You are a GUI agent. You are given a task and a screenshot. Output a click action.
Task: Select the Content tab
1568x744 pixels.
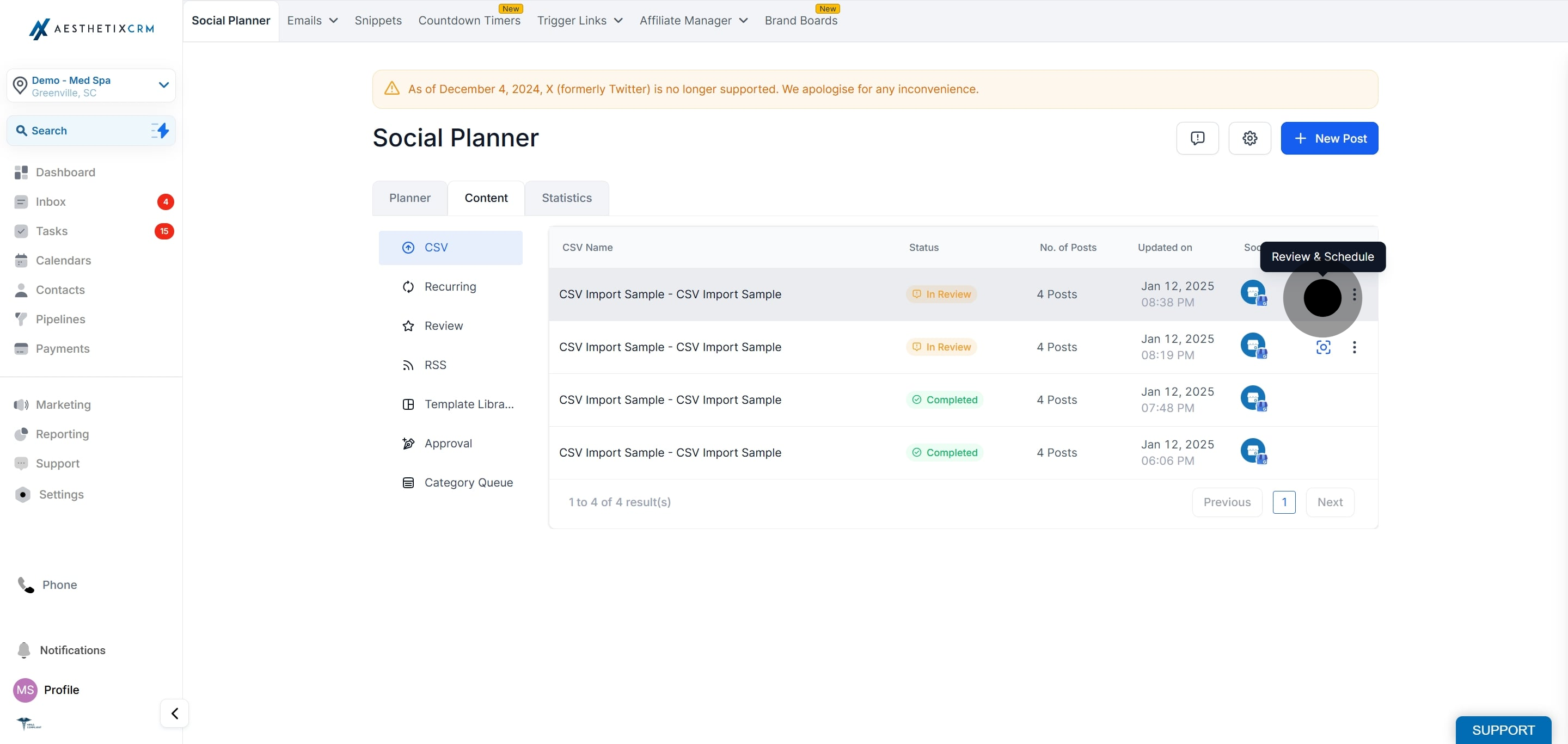tap(486, 198)
